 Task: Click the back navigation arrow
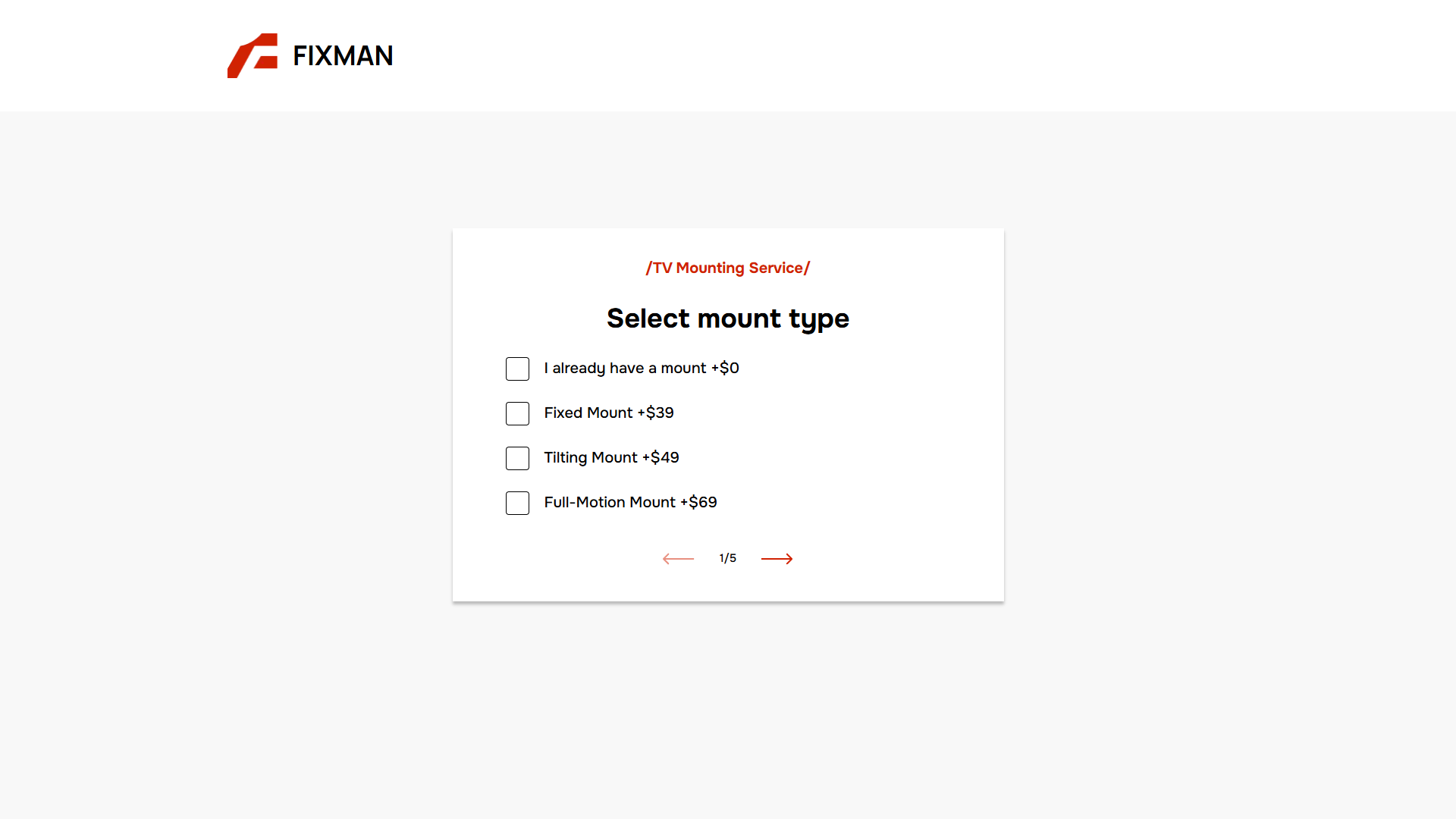[677, 558]
